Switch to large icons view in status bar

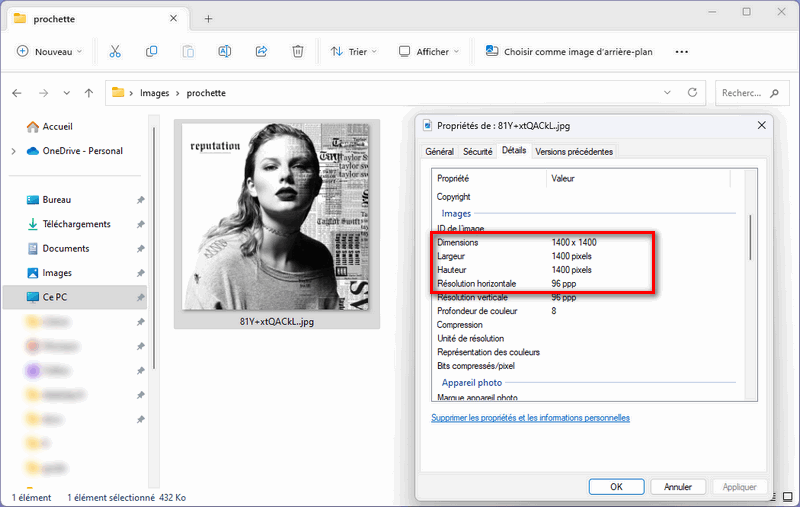(x=788, y=497)
